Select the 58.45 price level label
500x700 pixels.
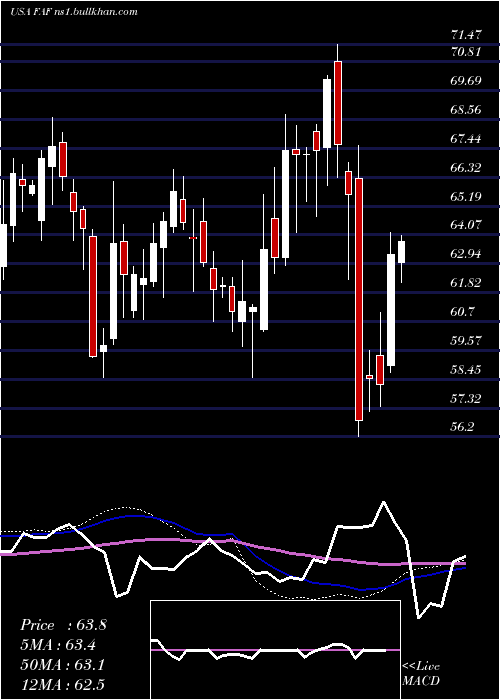[x=467, y=370]
